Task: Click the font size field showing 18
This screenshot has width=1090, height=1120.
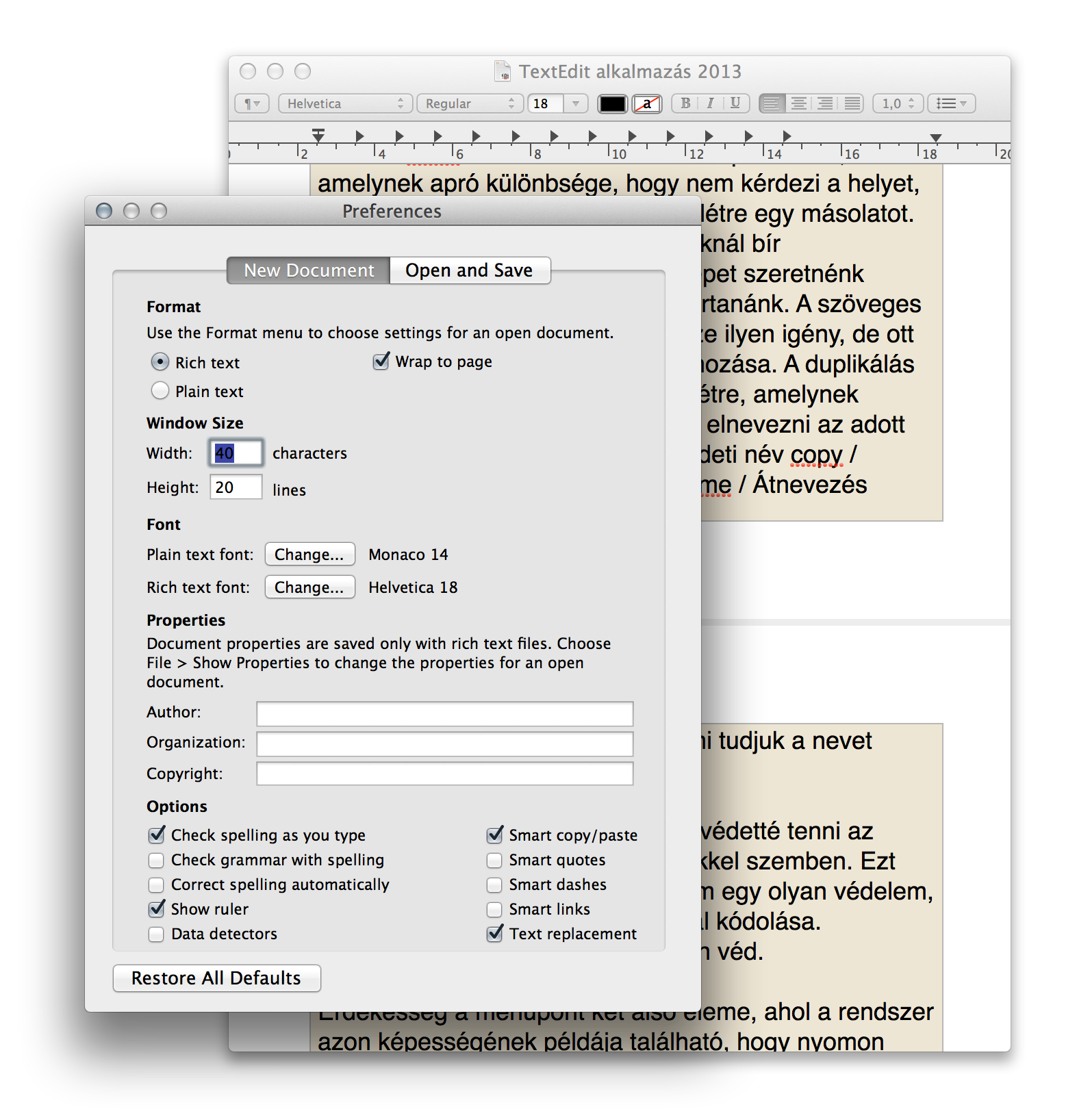Action: pyautogui.click(x=546, y=103)
